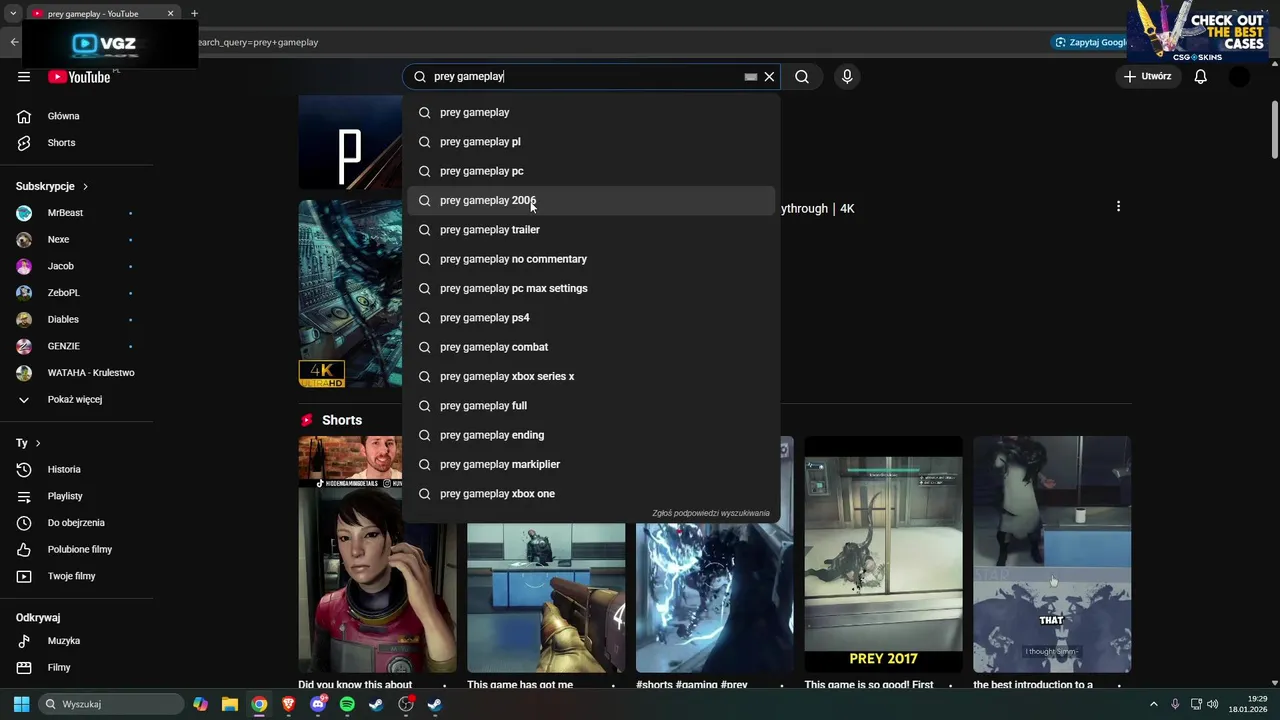The image size is (1280, 720).
Task: Select suggestion 'prey gameplay combat'
Action: 591,347
